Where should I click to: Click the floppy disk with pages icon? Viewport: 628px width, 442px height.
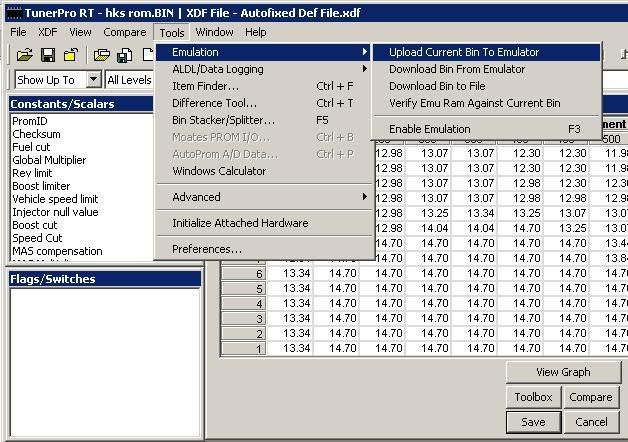pyautogui.click(x=125, y=55)
